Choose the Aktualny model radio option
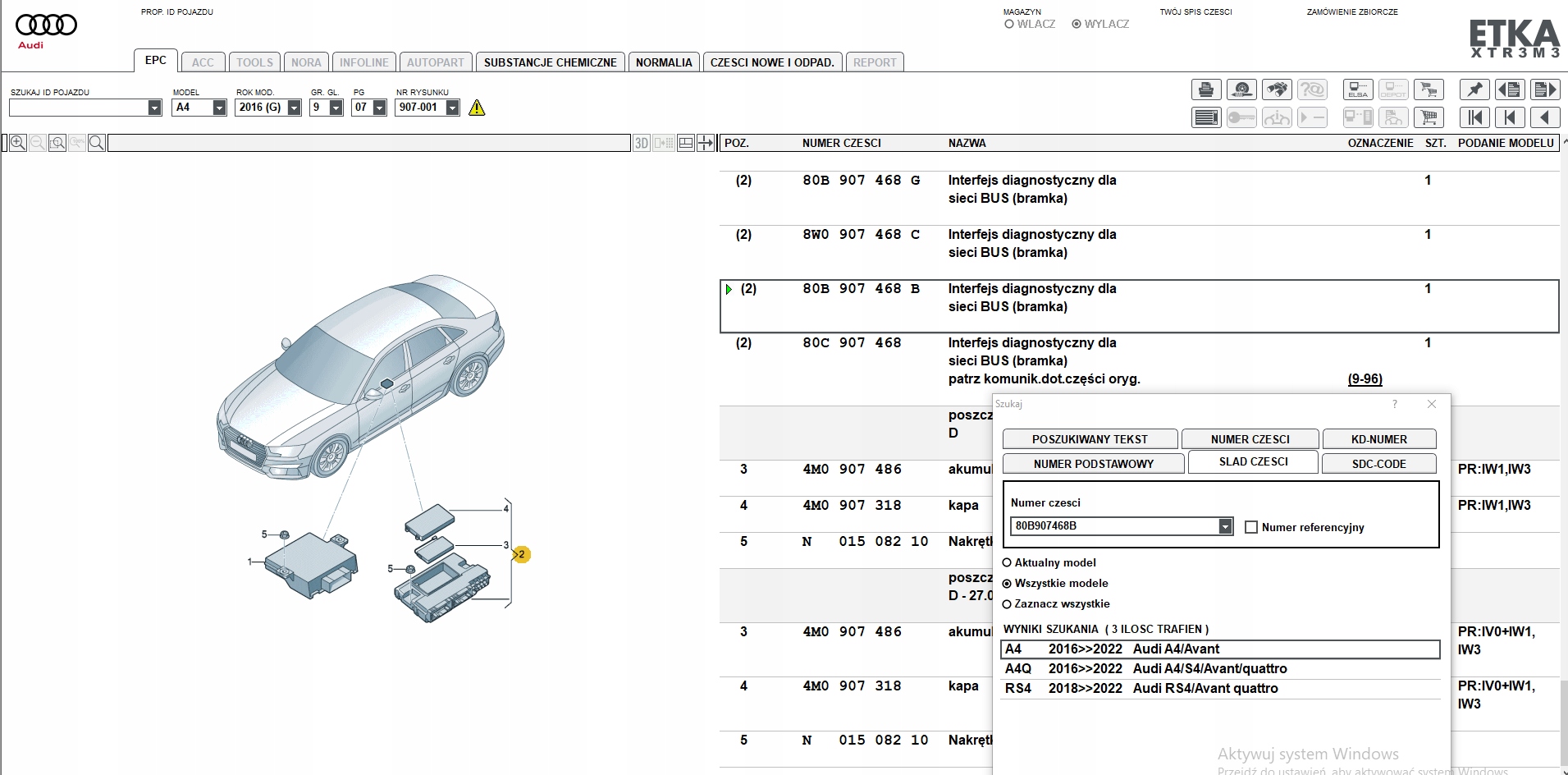1568x775 pixels. click(x=1007, y=563)
